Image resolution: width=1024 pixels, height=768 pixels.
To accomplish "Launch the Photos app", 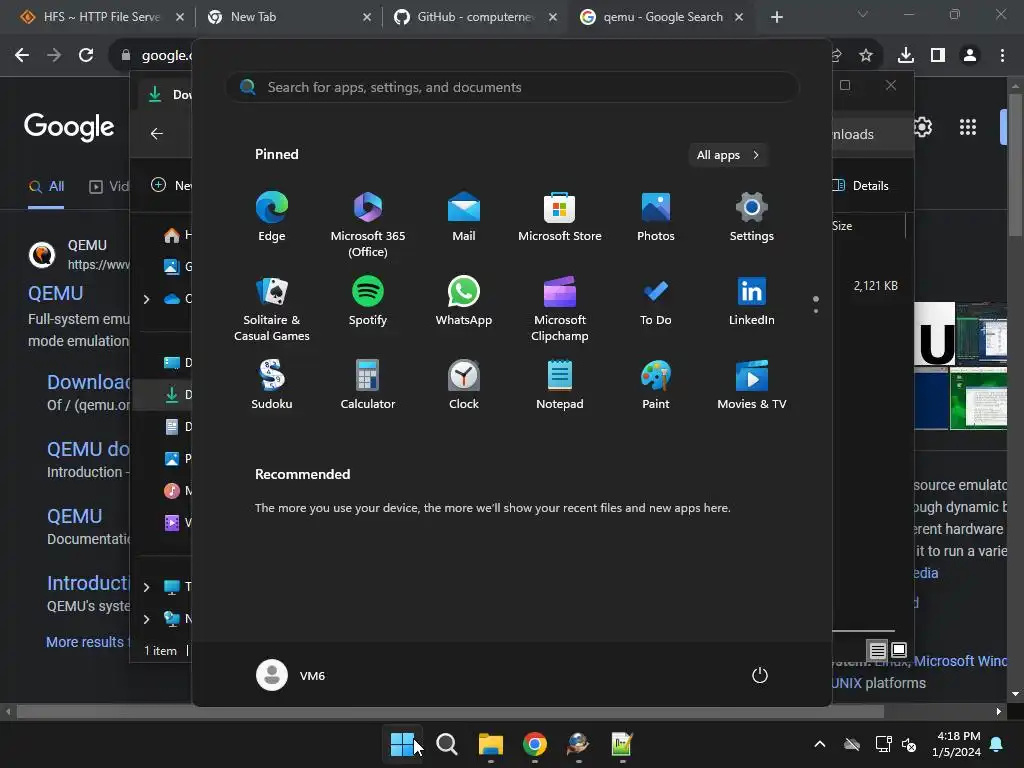I will [x=656, y=217].
